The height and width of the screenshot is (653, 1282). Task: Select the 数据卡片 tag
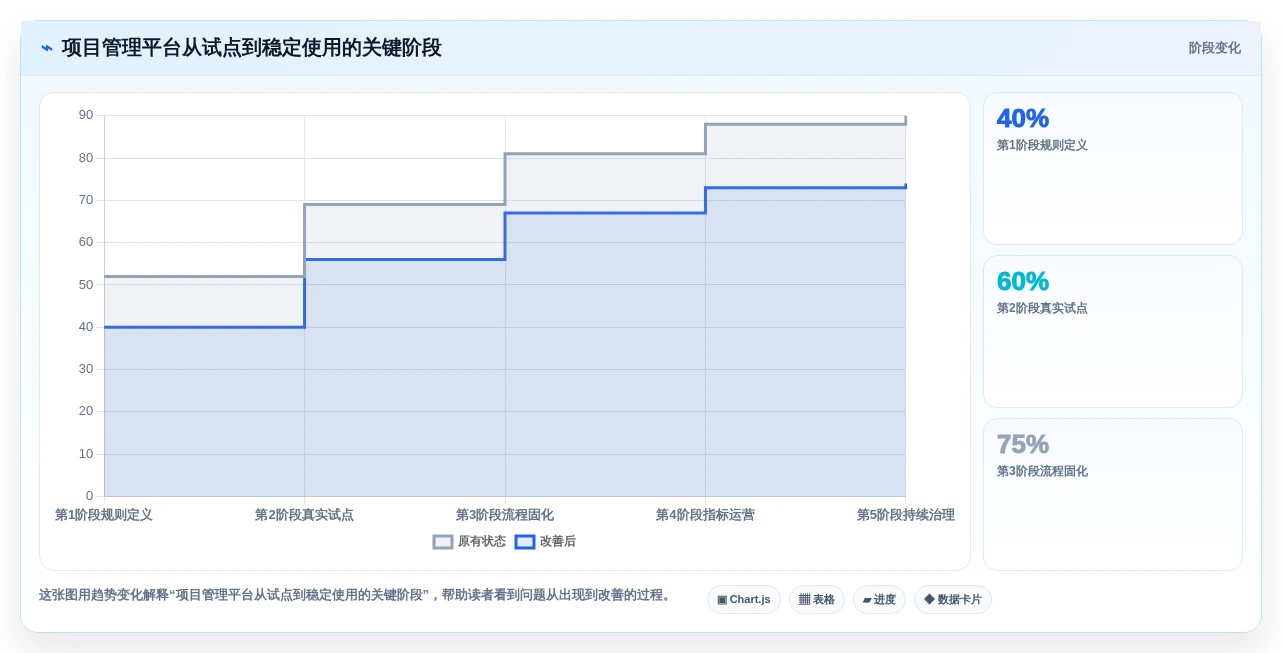tap(952, 599)
